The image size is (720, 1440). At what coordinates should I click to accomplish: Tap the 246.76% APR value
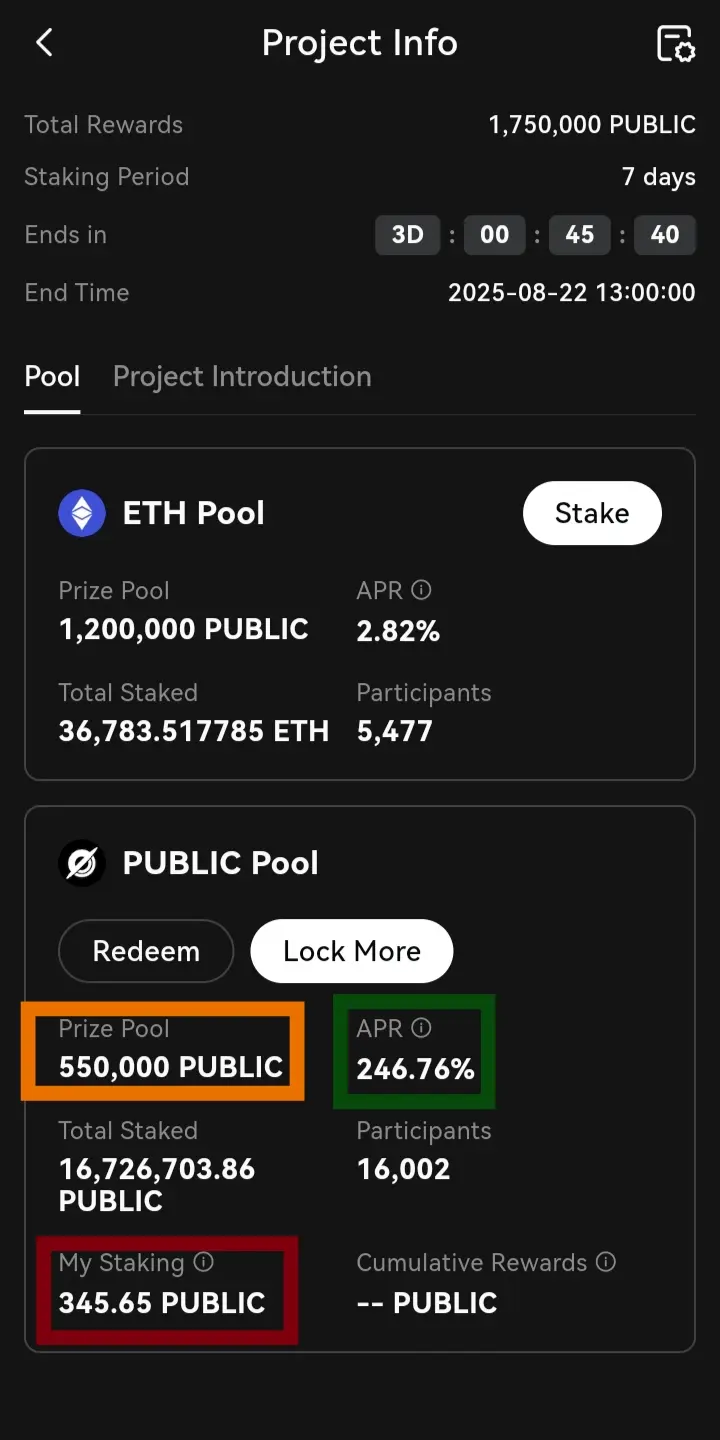(416, 1069)
